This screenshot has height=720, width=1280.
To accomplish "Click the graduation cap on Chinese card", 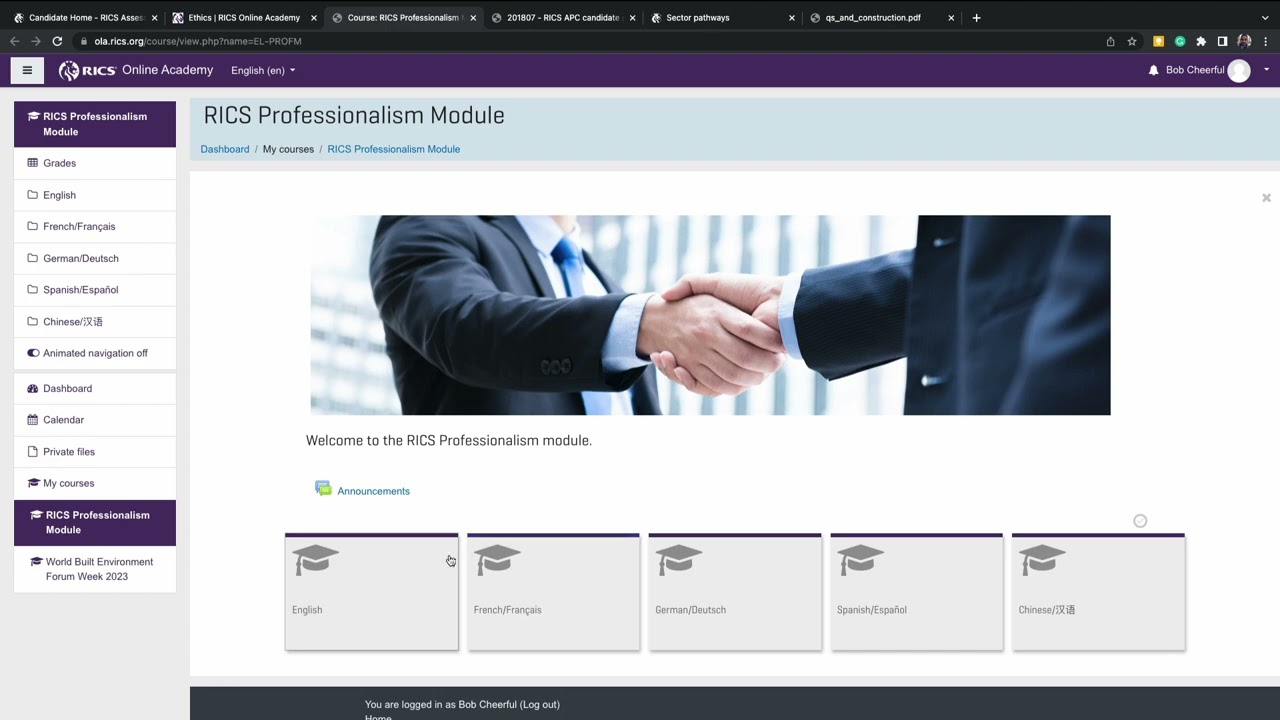I will click(1043, 560).
